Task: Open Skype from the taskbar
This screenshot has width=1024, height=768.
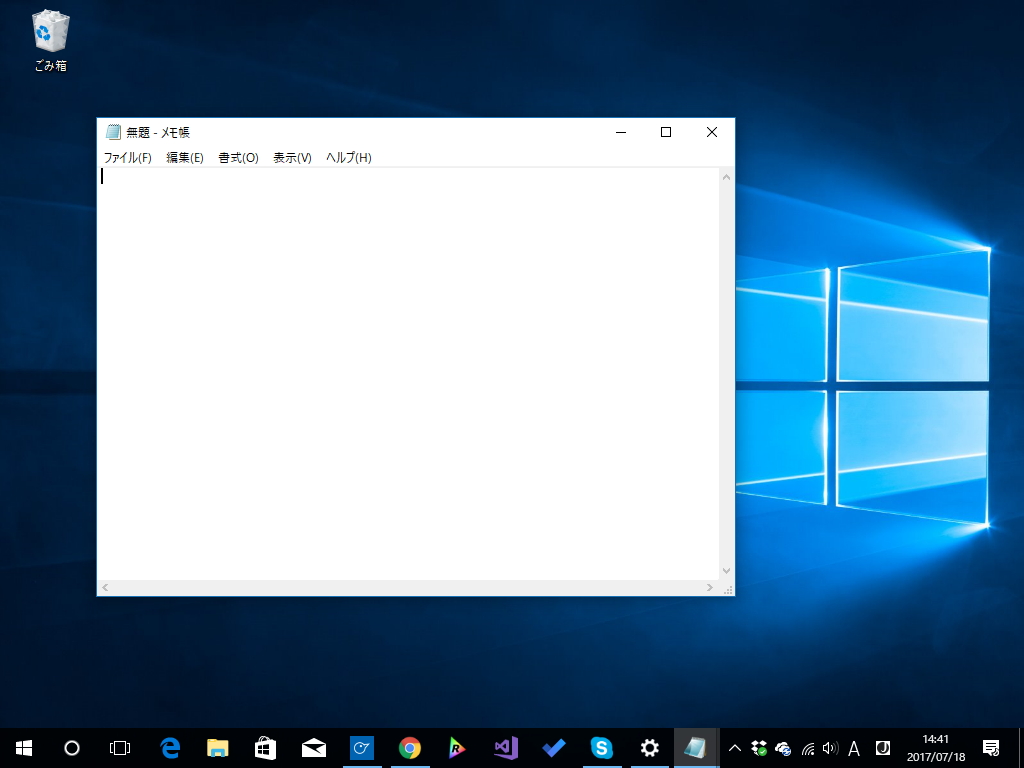Action: pos(601,748)
